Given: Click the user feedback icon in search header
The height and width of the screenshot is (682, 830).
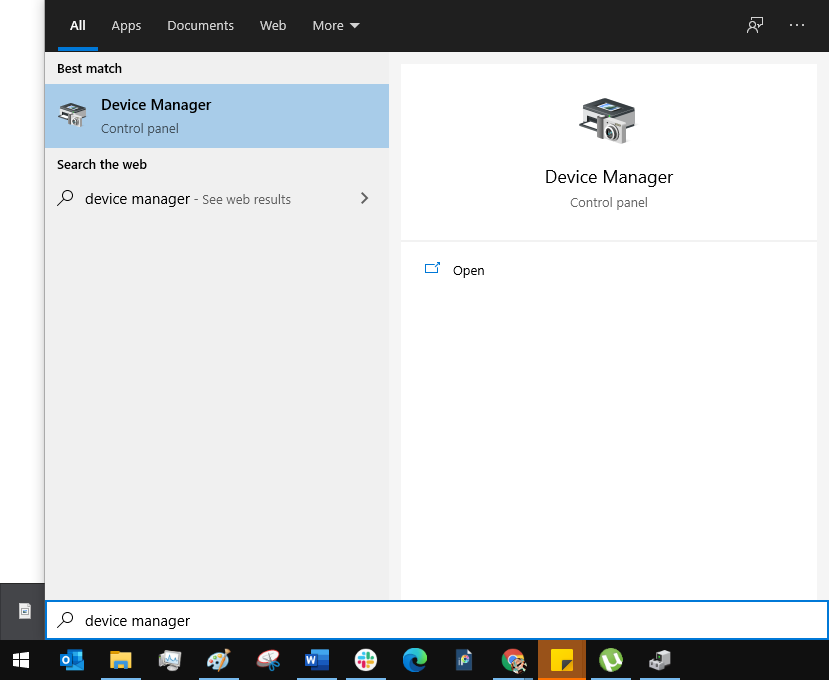Looking at the screenshot, I should 754,25.
